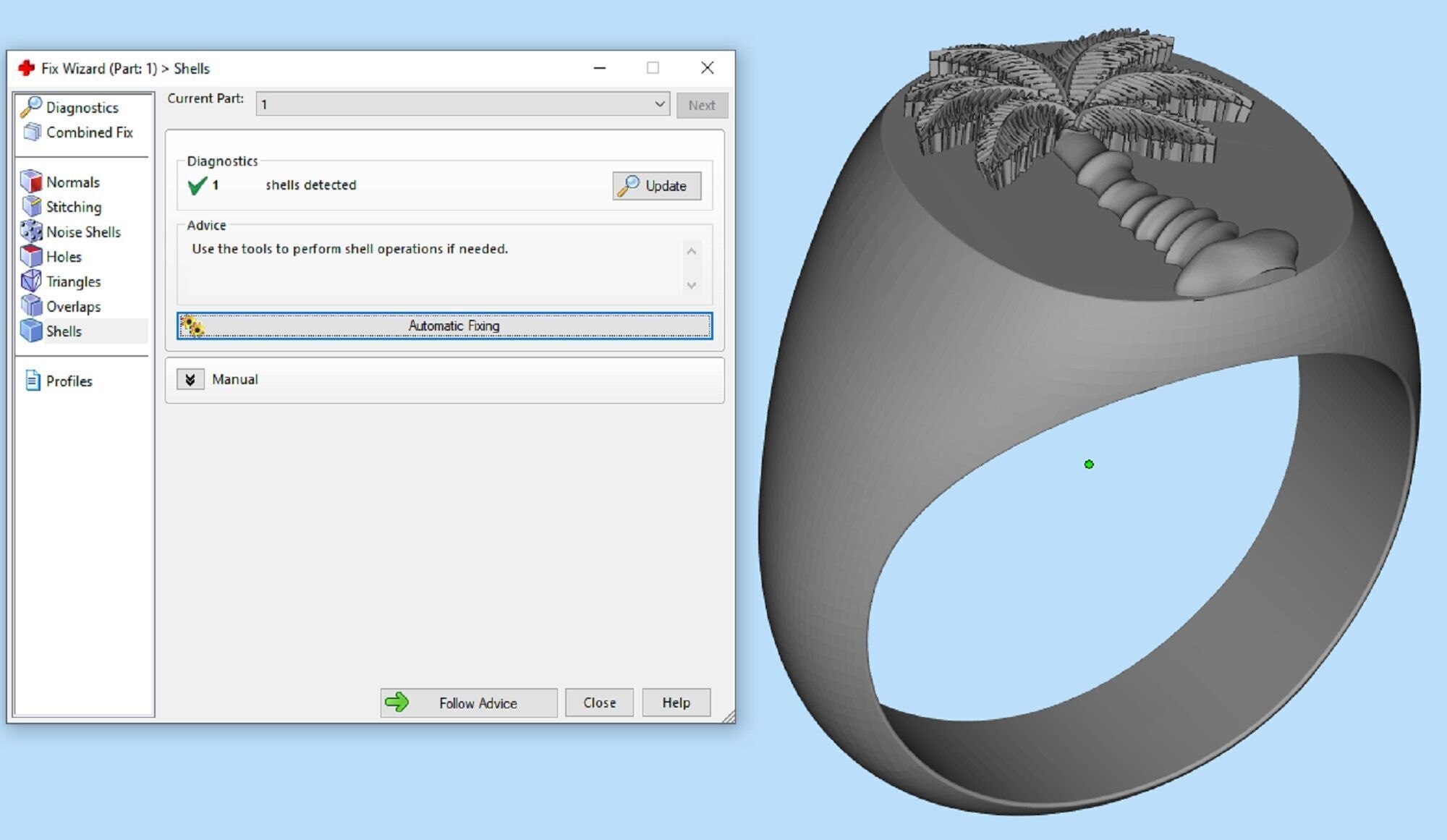
Task: Click the Close button
Action: point(599,703)
